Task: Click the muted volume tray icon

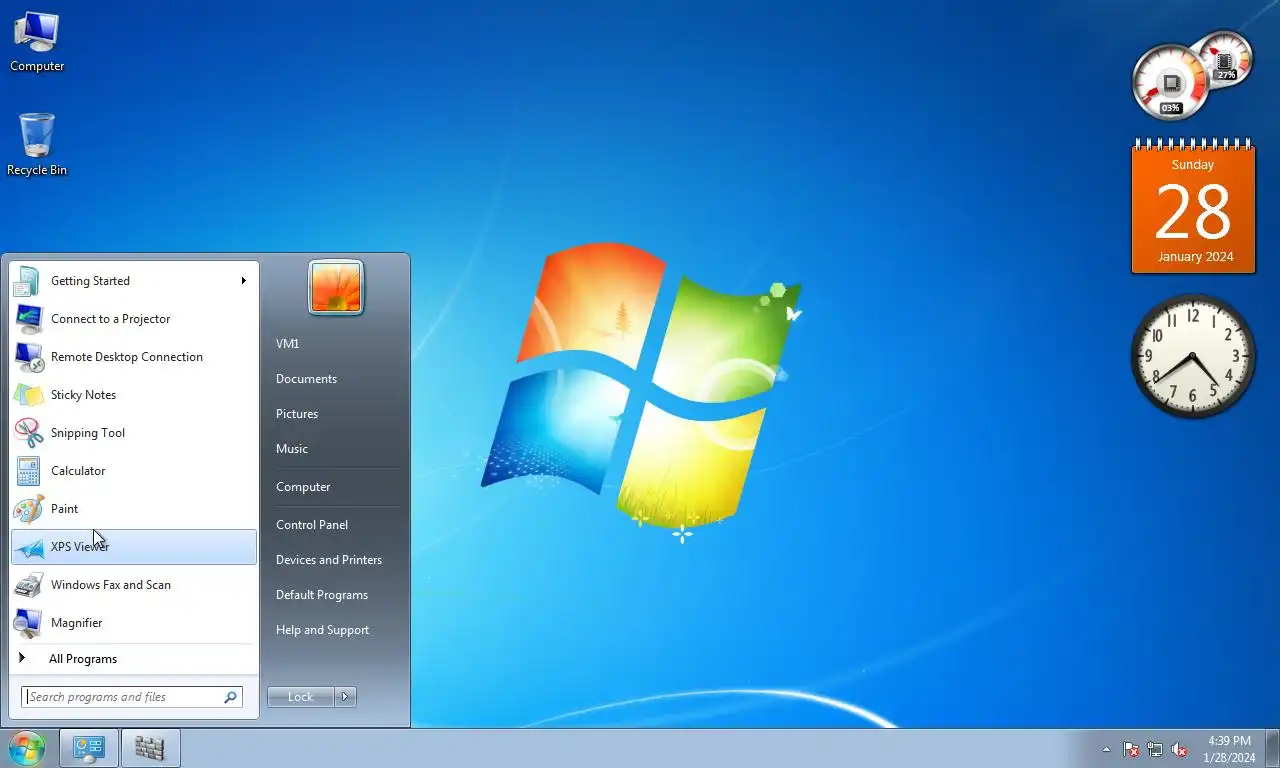Action: 1179,749
